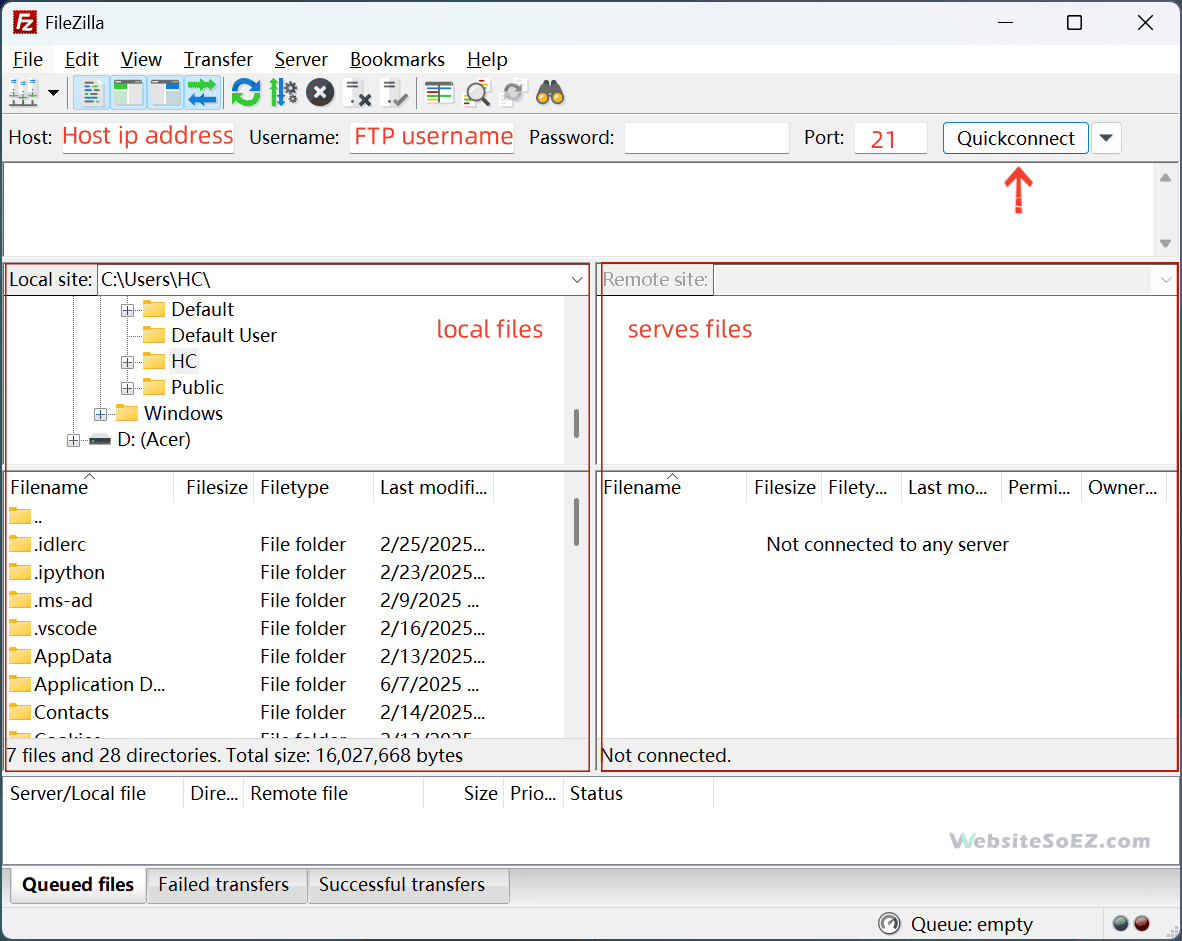The image size is (1182, 941).
Task: Click the Username input field
Action: [x=432, y=138]
